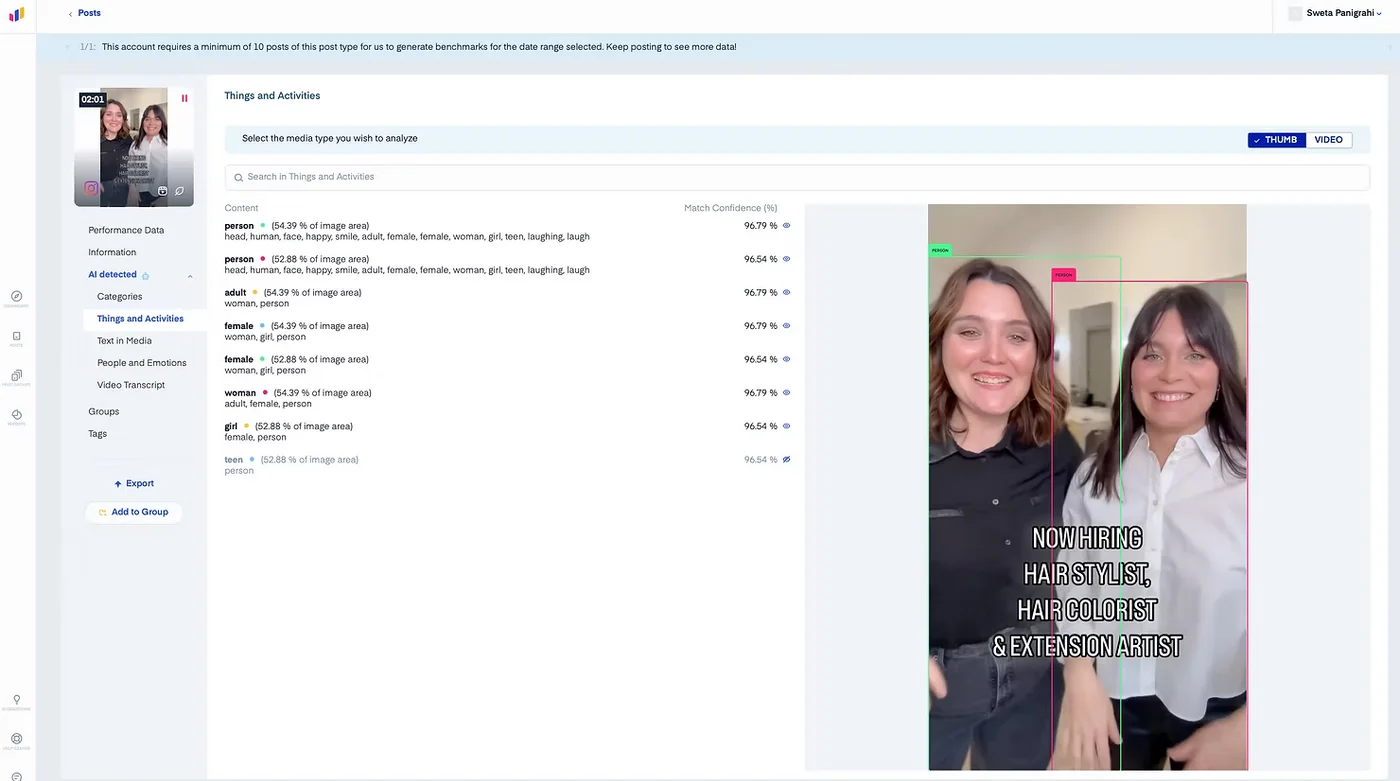The width and height of the screenshot is (1400, 781).
Task: Go back via the Posts link
Action: [89, 14]
